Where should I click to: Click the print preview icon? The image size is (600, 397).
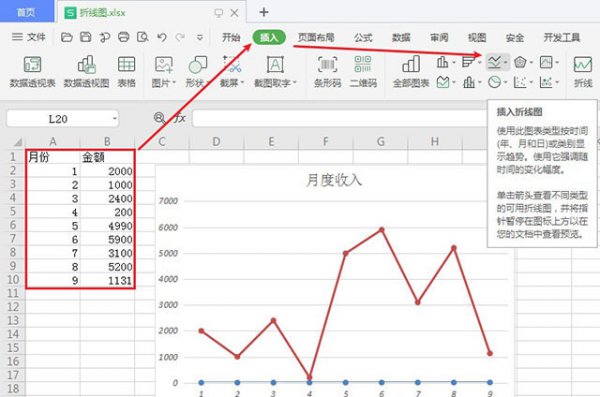(143, 37)
